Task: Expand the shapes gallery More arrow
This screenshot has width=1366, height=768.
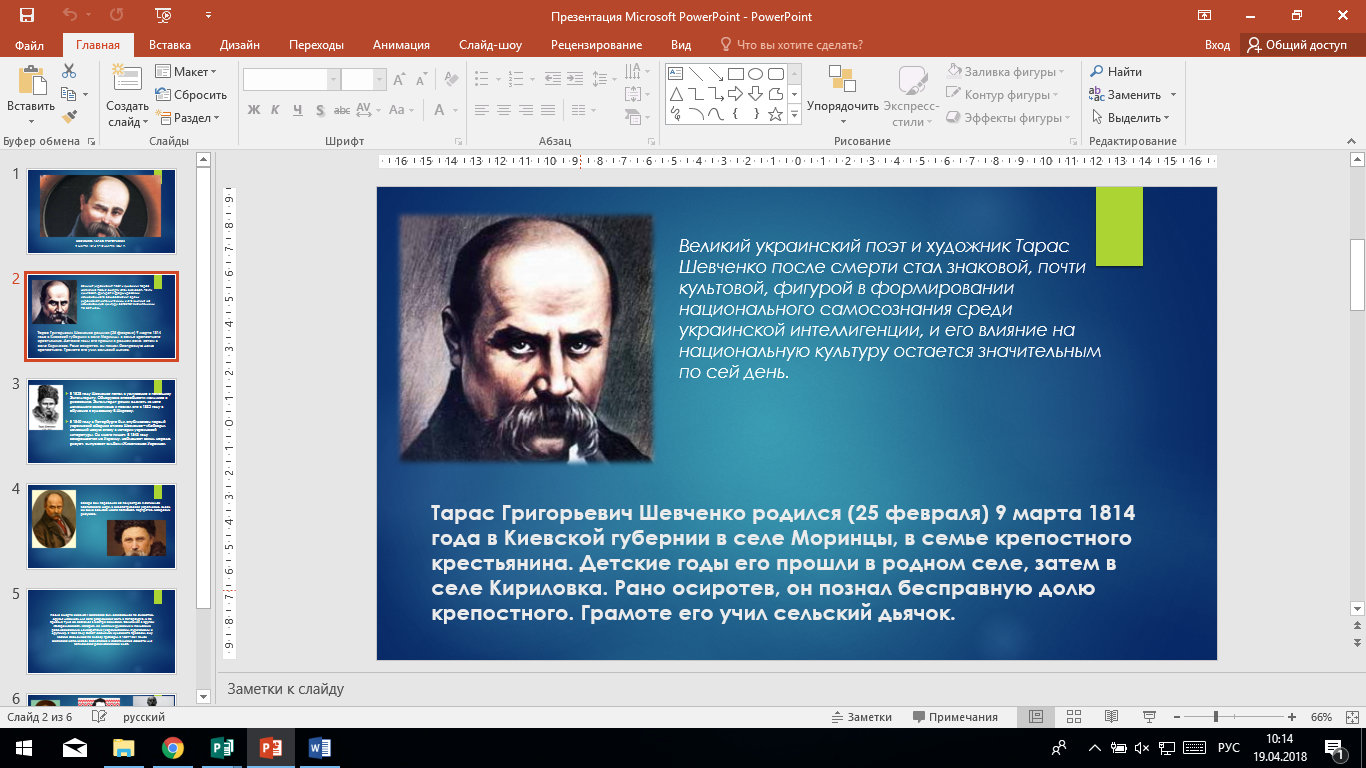Action: coord(794,116)
